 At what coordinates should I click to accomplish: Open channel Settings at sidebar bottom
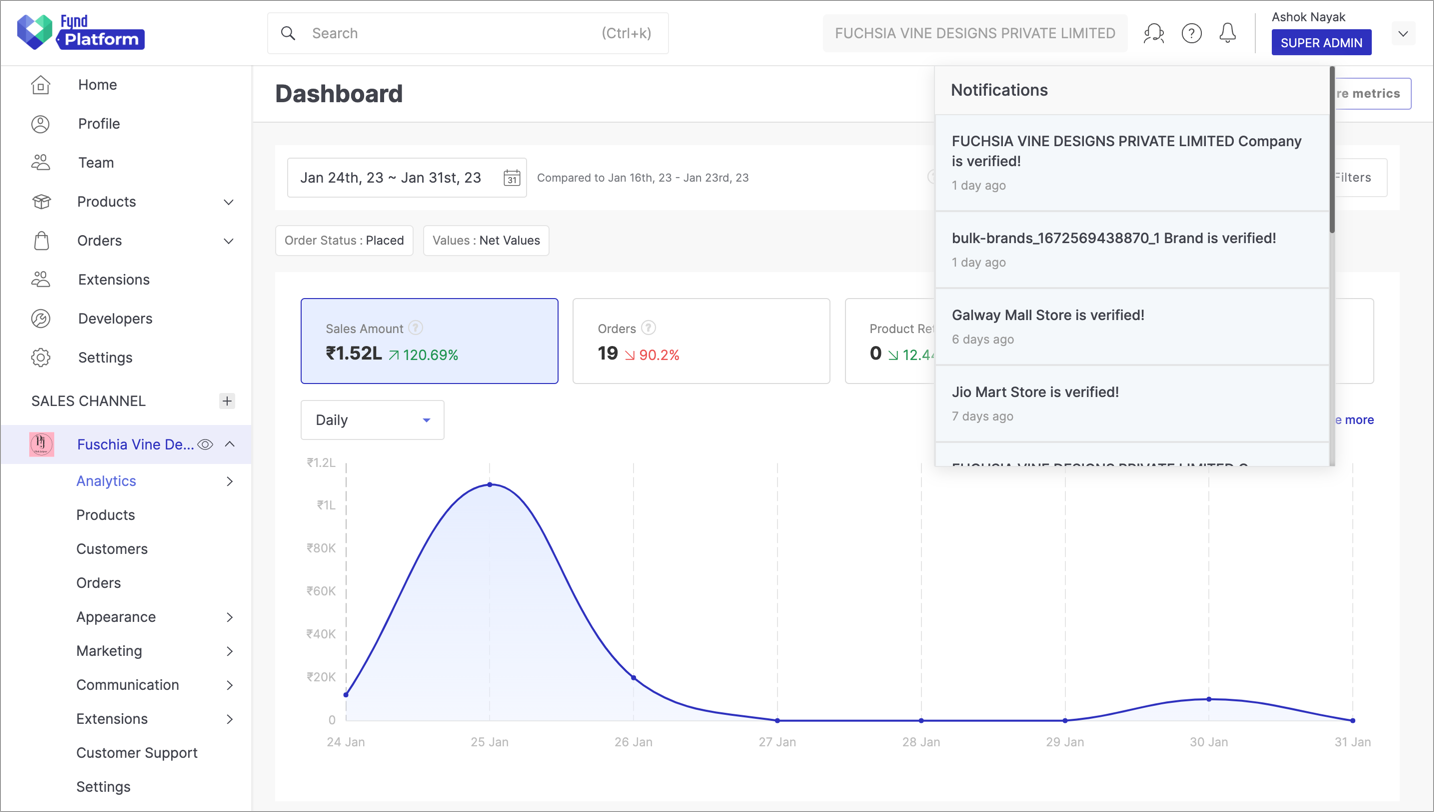[103, 787]
